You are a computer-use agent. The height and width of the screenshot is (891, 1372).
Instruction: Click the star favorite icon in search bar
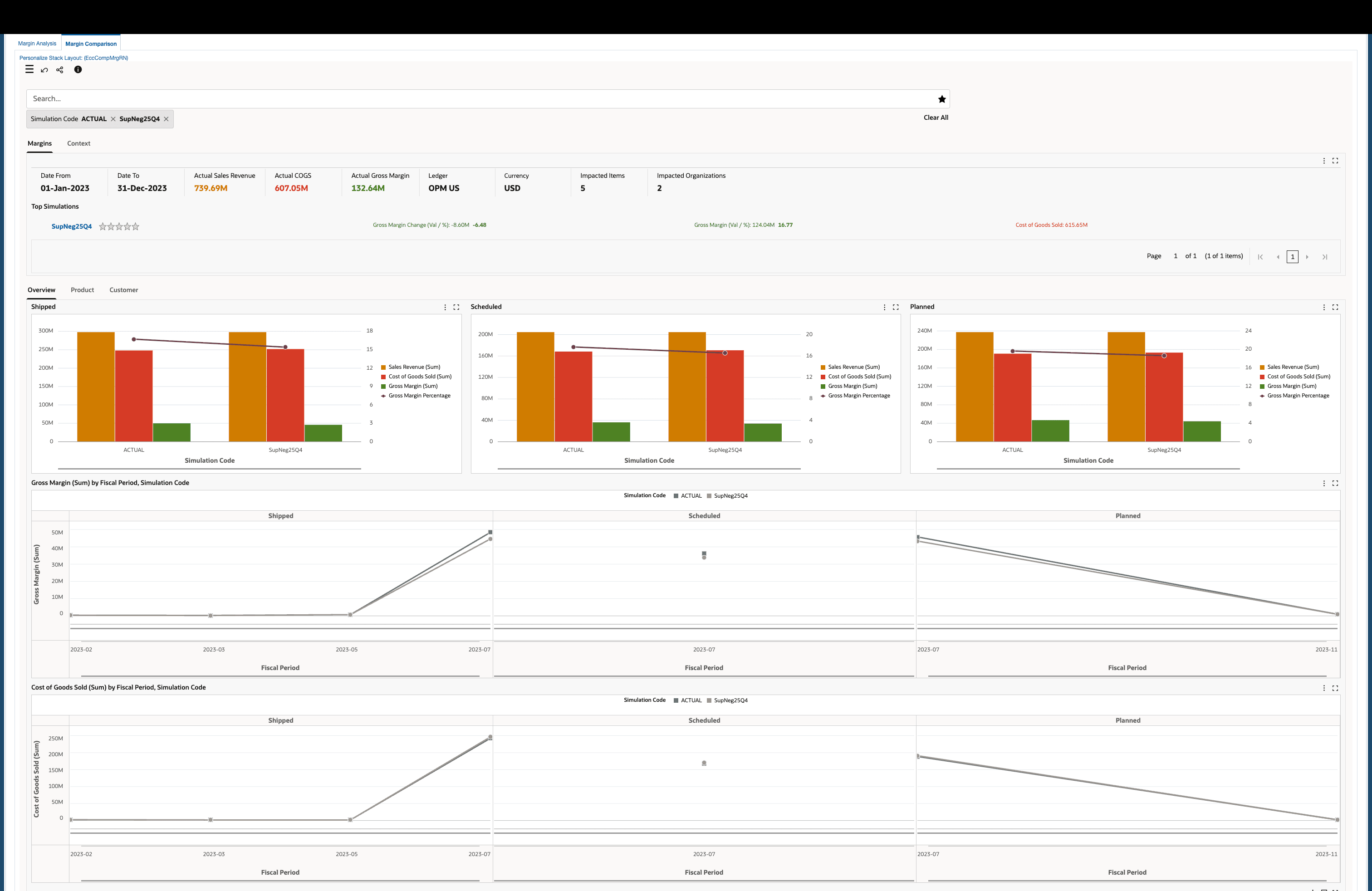coord(941,99)
